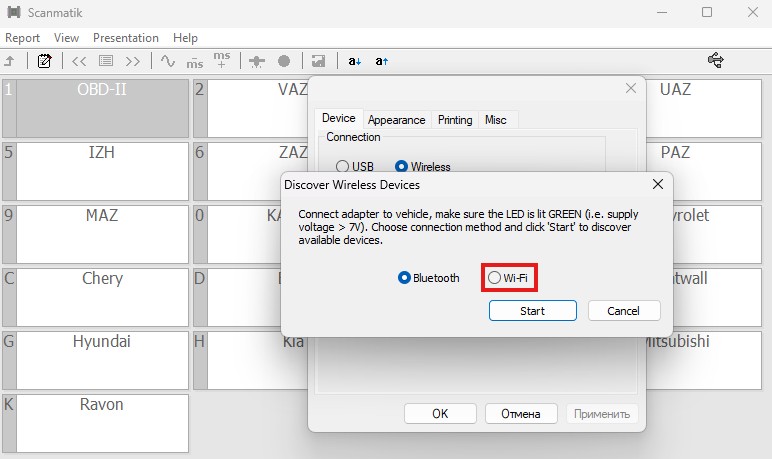Choose the USB connection option
Viewport: 772px width, 459px height.
(x=342, y=167)
